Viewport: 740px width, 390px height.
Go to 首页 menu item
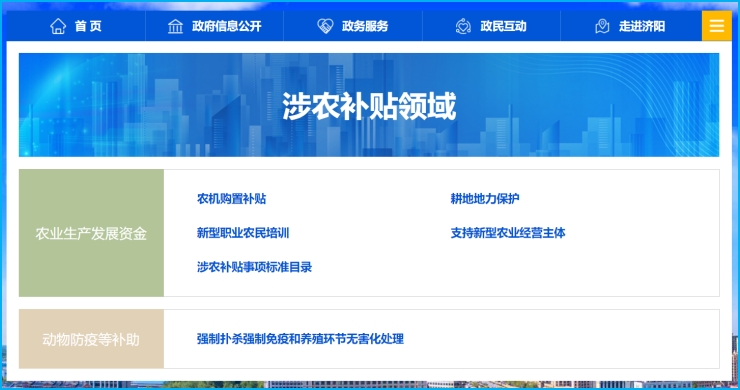[88, 26]
